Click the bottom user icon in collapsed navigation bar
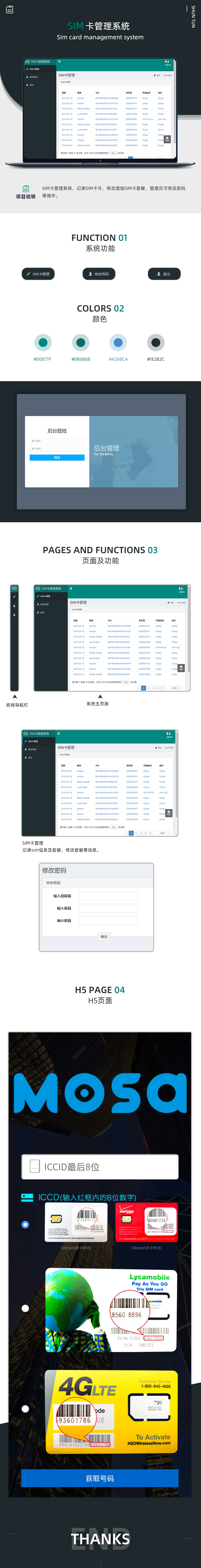This screenshot has height=1568, width=201. coord(15,615)
